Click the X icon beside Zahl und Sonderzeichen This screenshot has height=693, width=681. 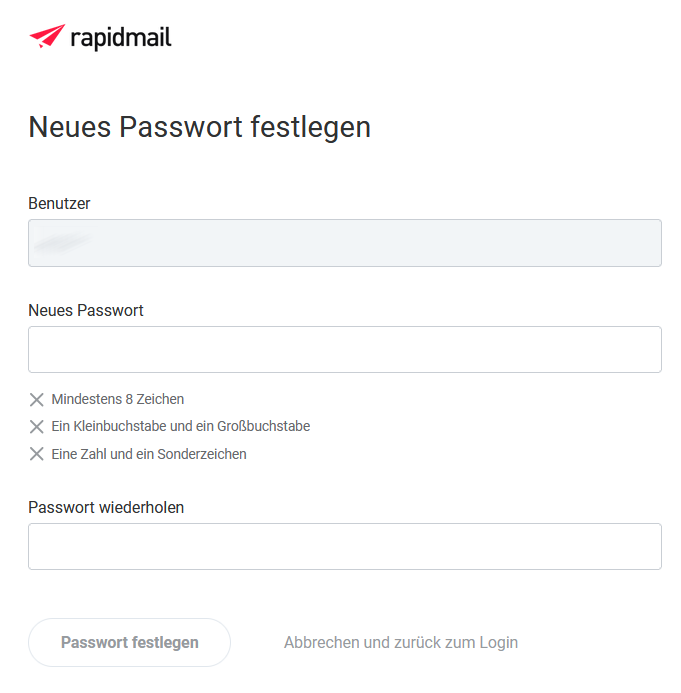pyautogui.click(x=37, y=454)
